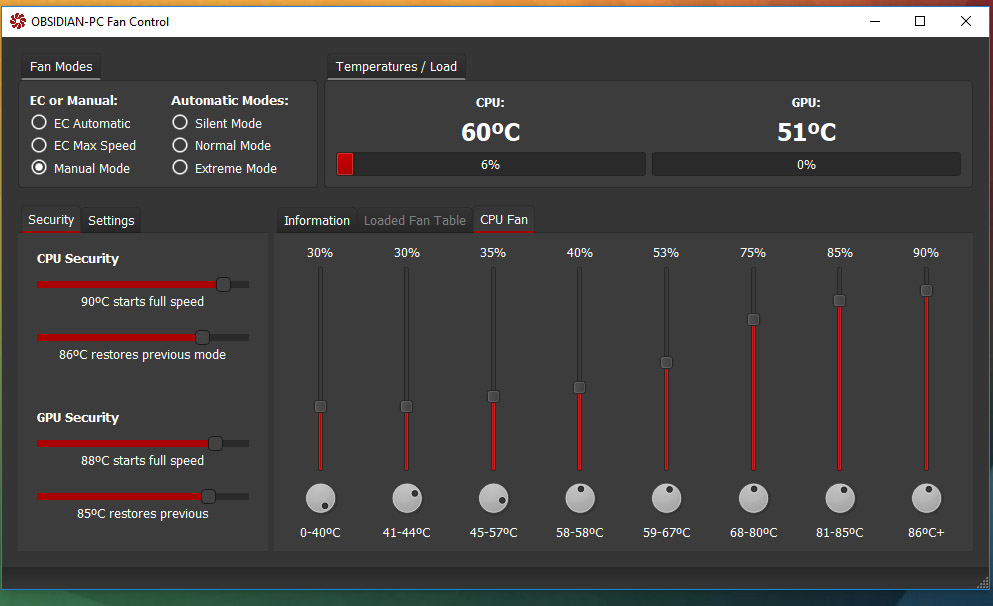The width and height of the screenshot is (993, 606).
Task: Minimize the Fan Control window
Action: [875, 22]
